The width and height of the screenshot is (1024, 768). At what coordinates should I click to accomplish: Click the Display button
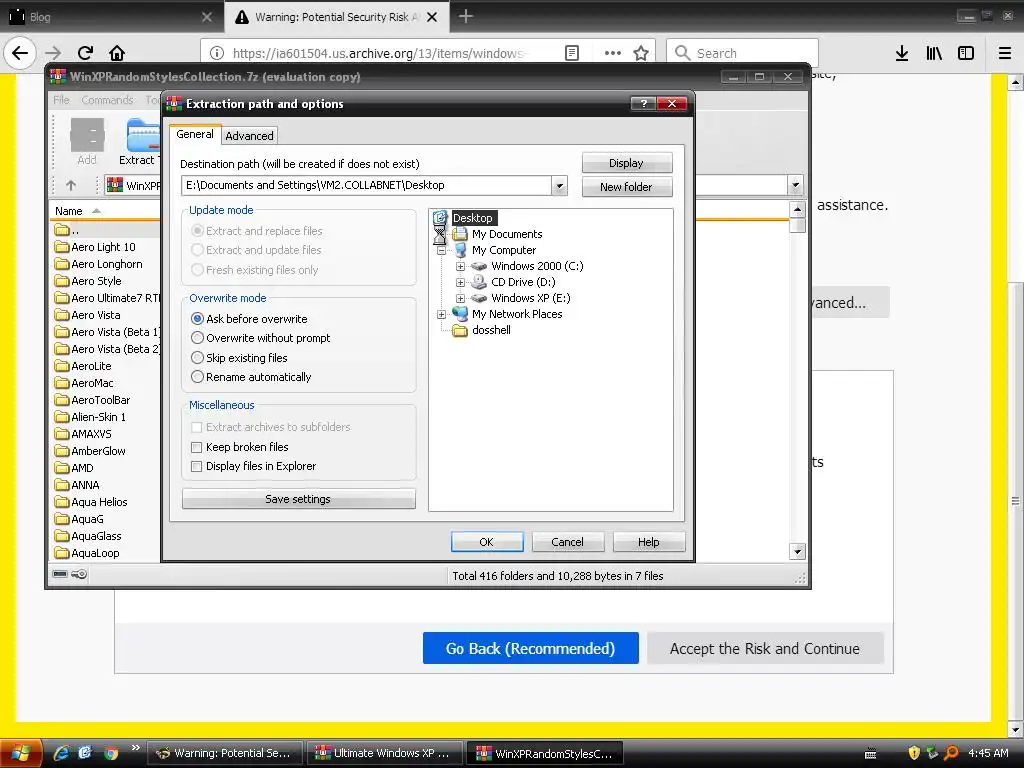point(626,163)
